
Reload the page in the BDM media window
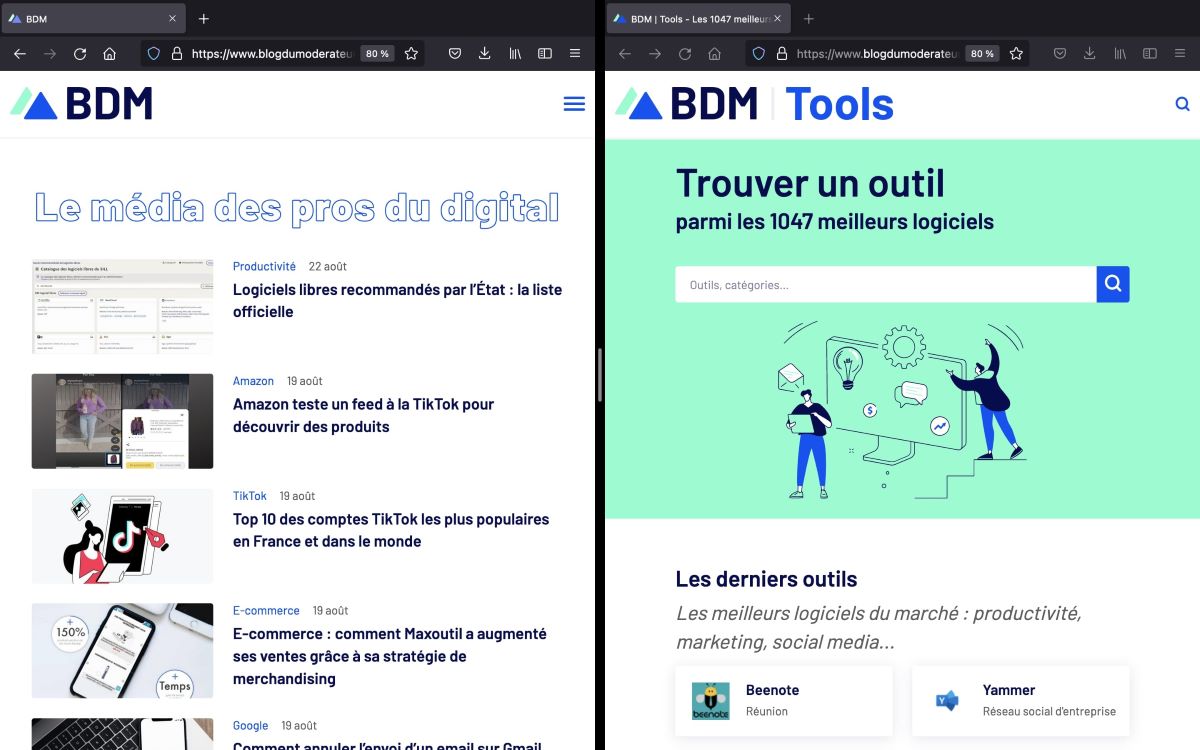coord(80,54)
